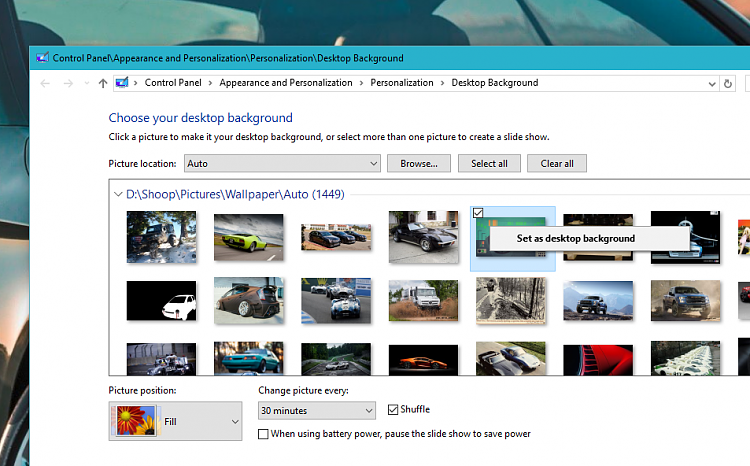The width and height of the screenshot is (750, 466).
Task: Click the Forward navigation arrow
Action: 68,83
